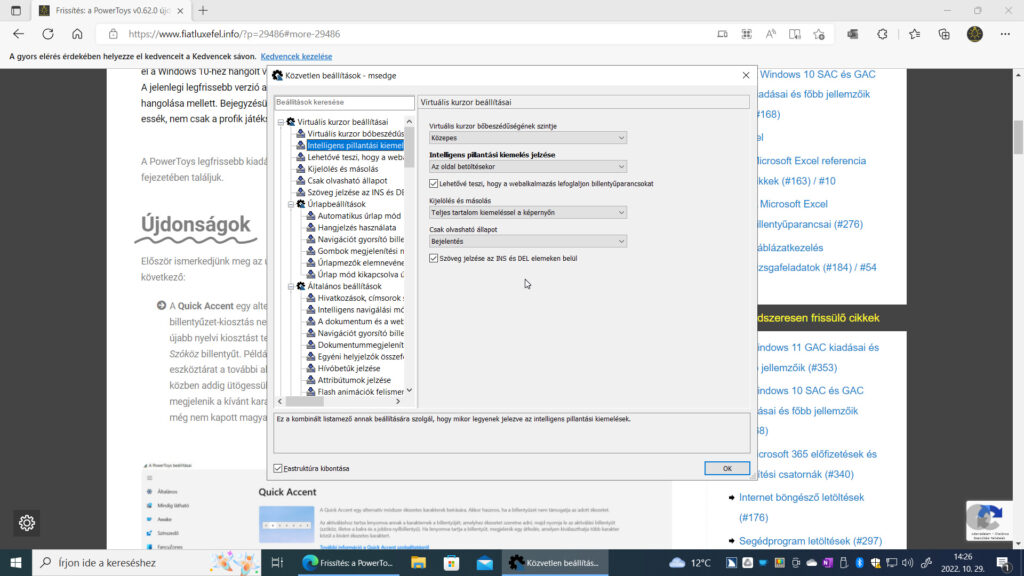Launch Microsoft Store from taskbar

coord(451,563)
